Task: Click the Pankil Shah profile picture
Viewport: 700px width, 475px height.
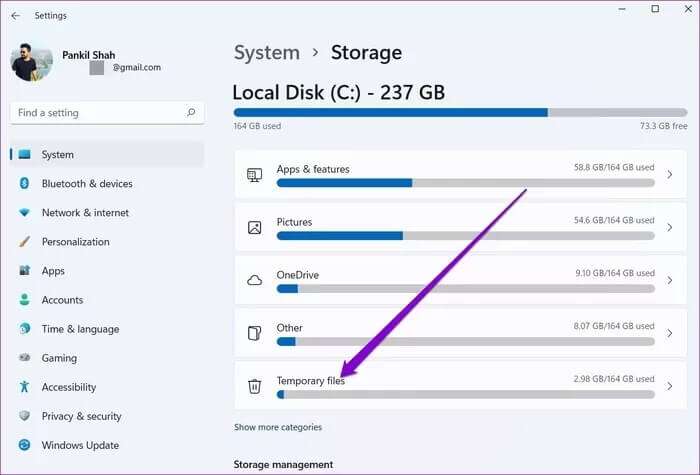Action: click(32, 62)
